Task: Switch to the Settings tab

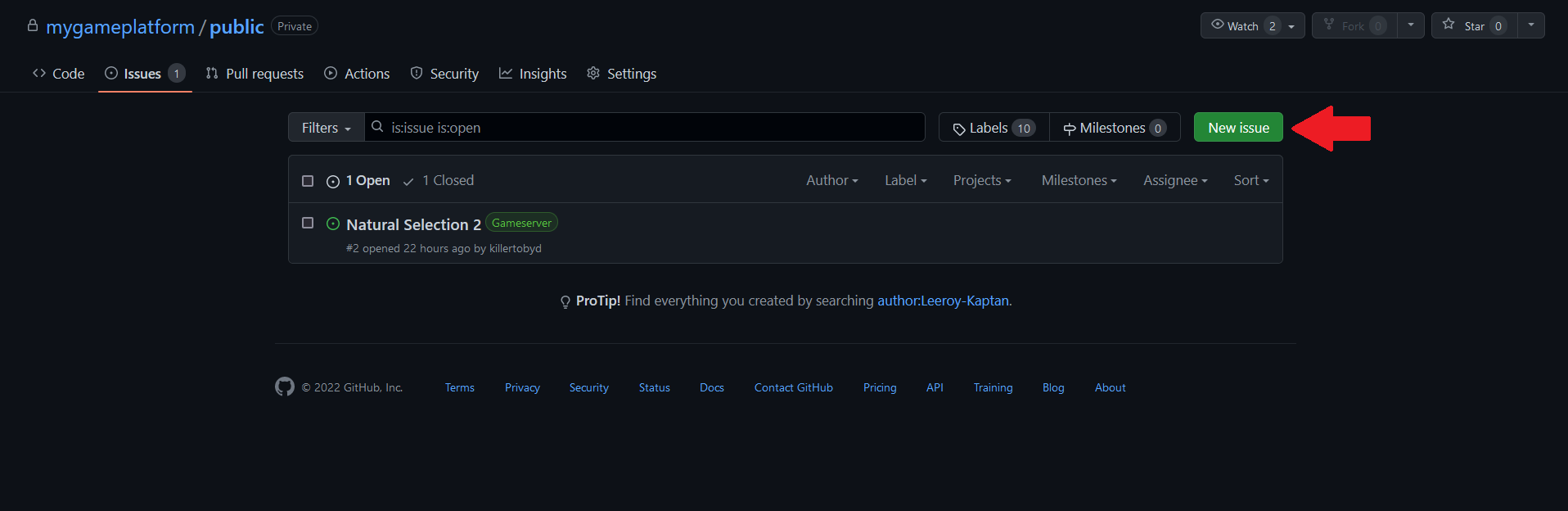Action: pos(622,74)
